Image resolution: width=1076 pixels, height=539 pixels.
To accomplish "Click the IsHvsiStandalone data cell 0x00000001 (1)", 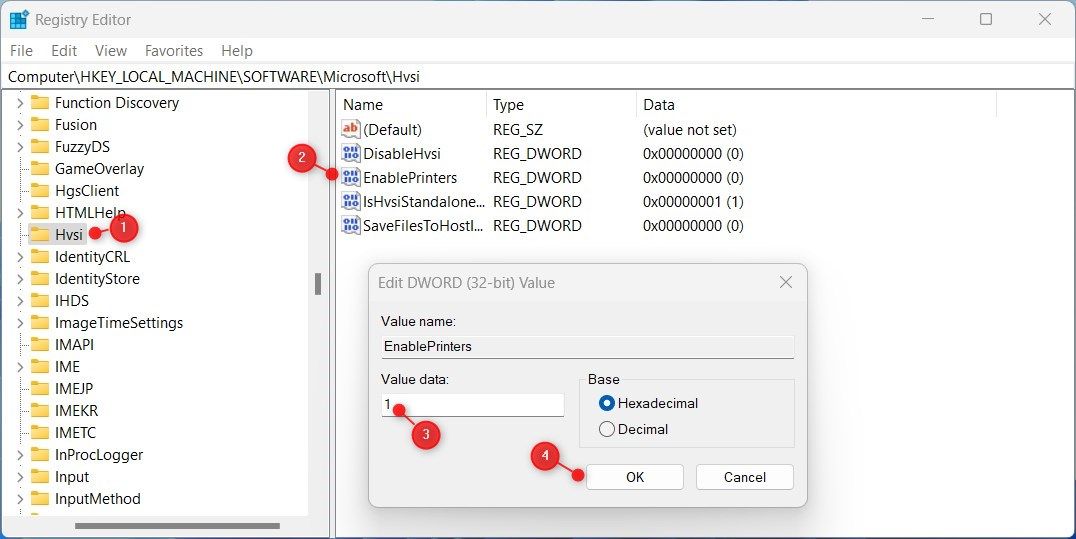I will 693,202.
